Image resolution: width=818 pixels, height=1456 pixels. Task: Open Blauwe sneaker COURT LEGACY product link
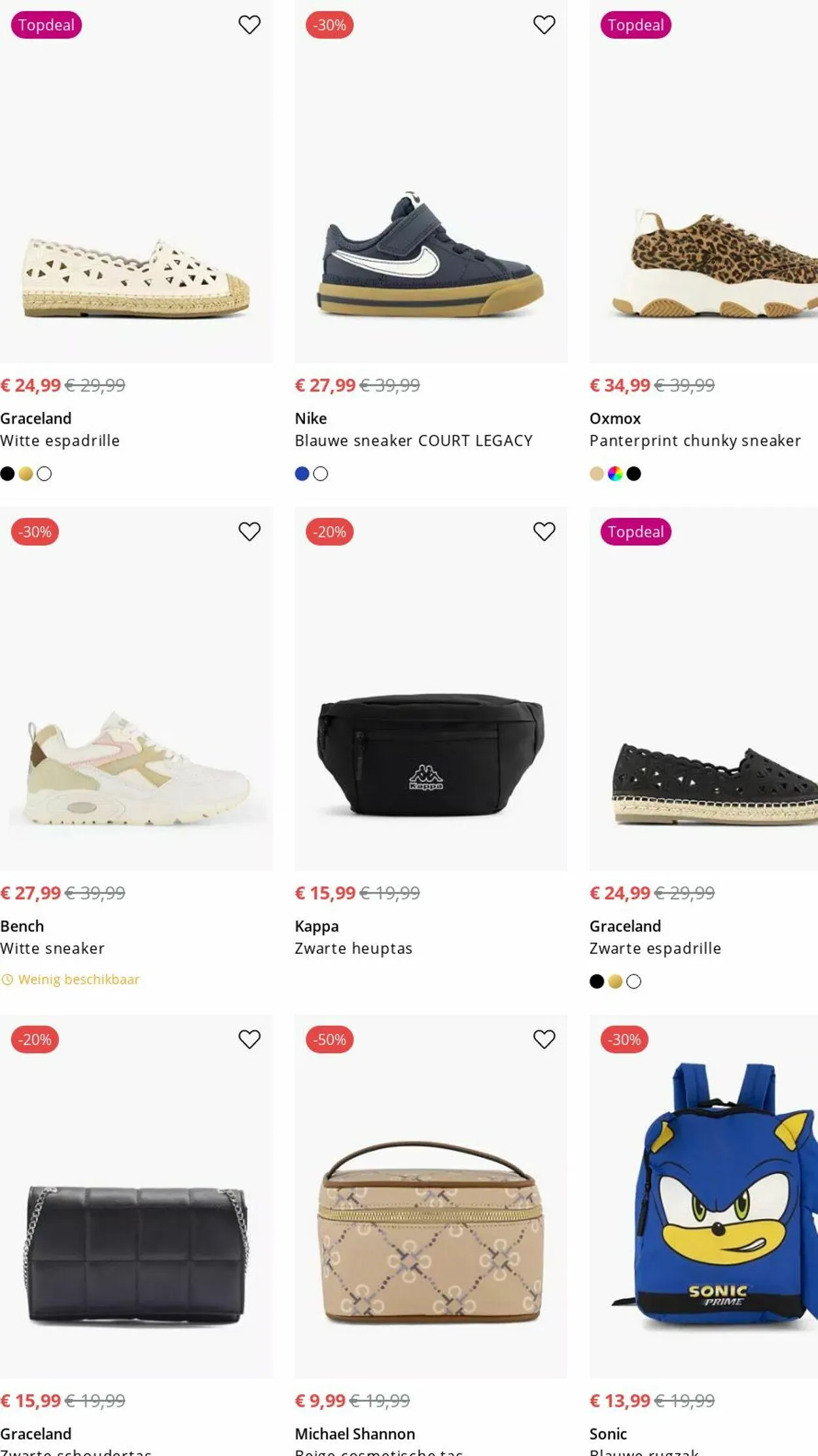(414, 441)
